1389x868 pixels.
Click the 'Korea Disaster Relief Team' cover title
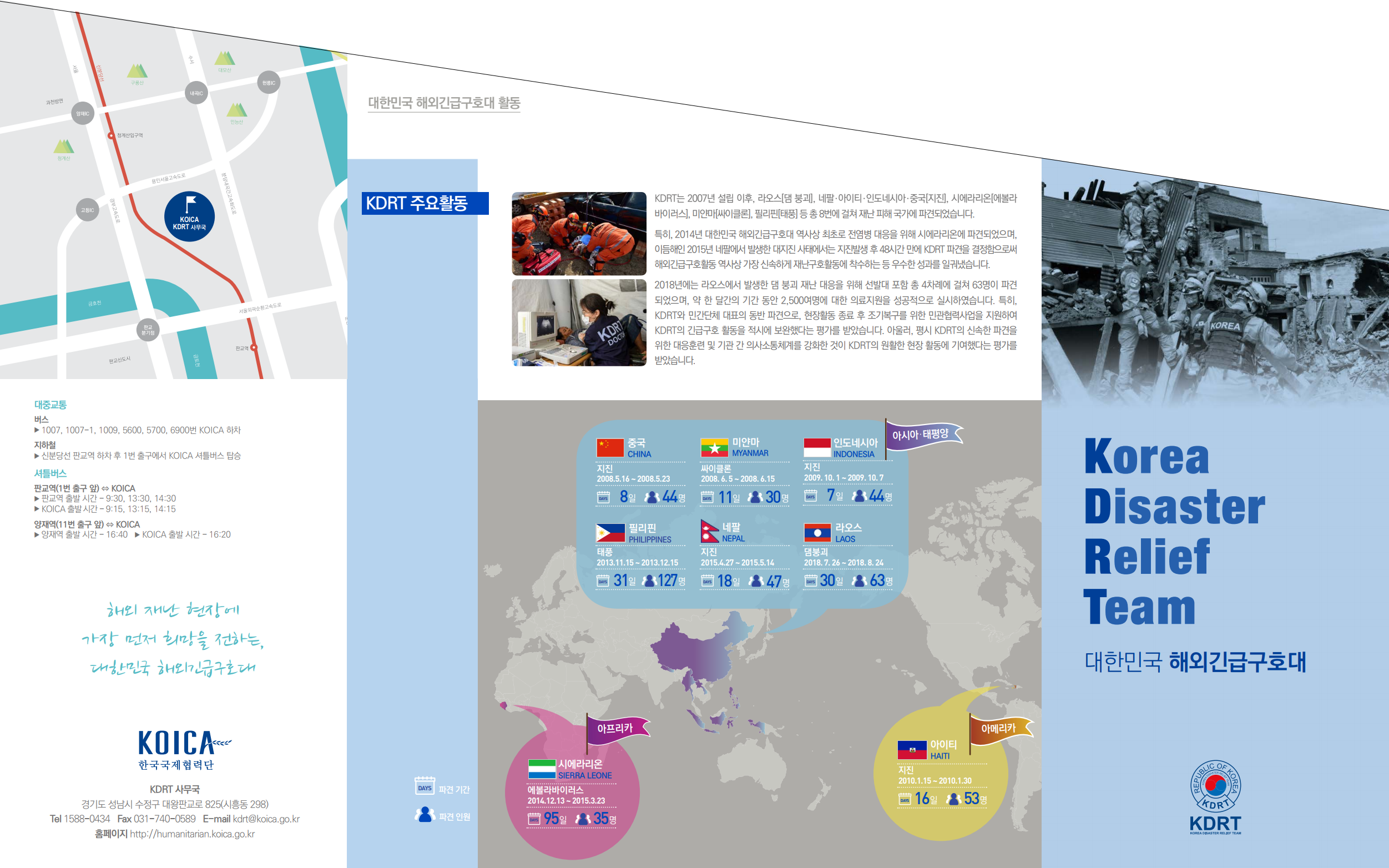pyautogui.click(x=1174, y=531)
